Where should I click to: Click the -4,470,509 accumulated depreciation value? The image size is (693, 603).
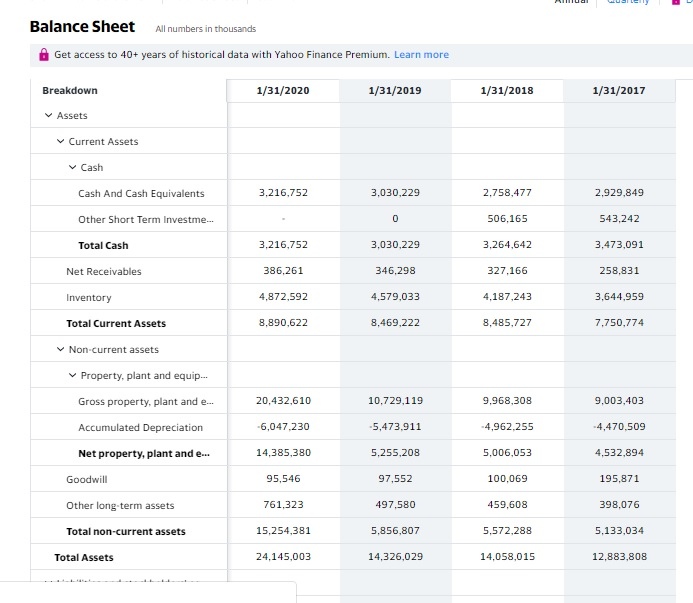click(x=619, y=427)
